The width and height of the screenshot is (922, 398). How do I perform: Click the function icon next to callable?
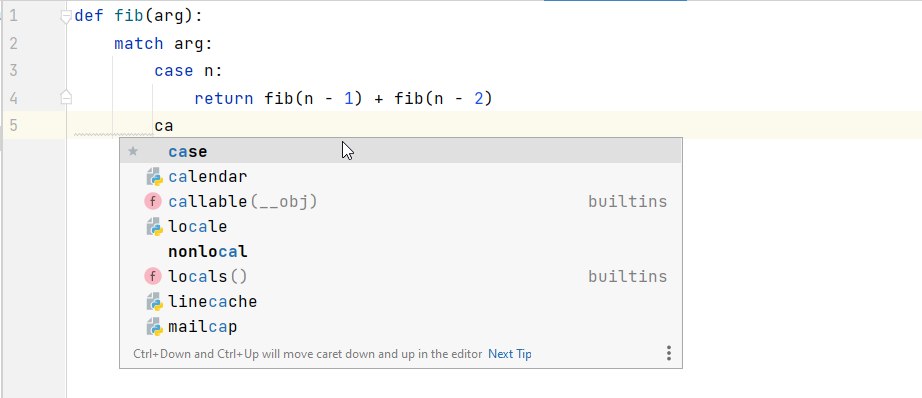153,202
